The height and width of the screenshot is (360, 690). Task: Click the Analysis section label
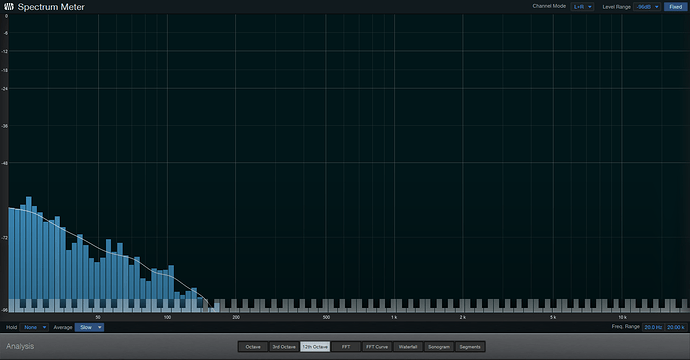tap(20, 346)
